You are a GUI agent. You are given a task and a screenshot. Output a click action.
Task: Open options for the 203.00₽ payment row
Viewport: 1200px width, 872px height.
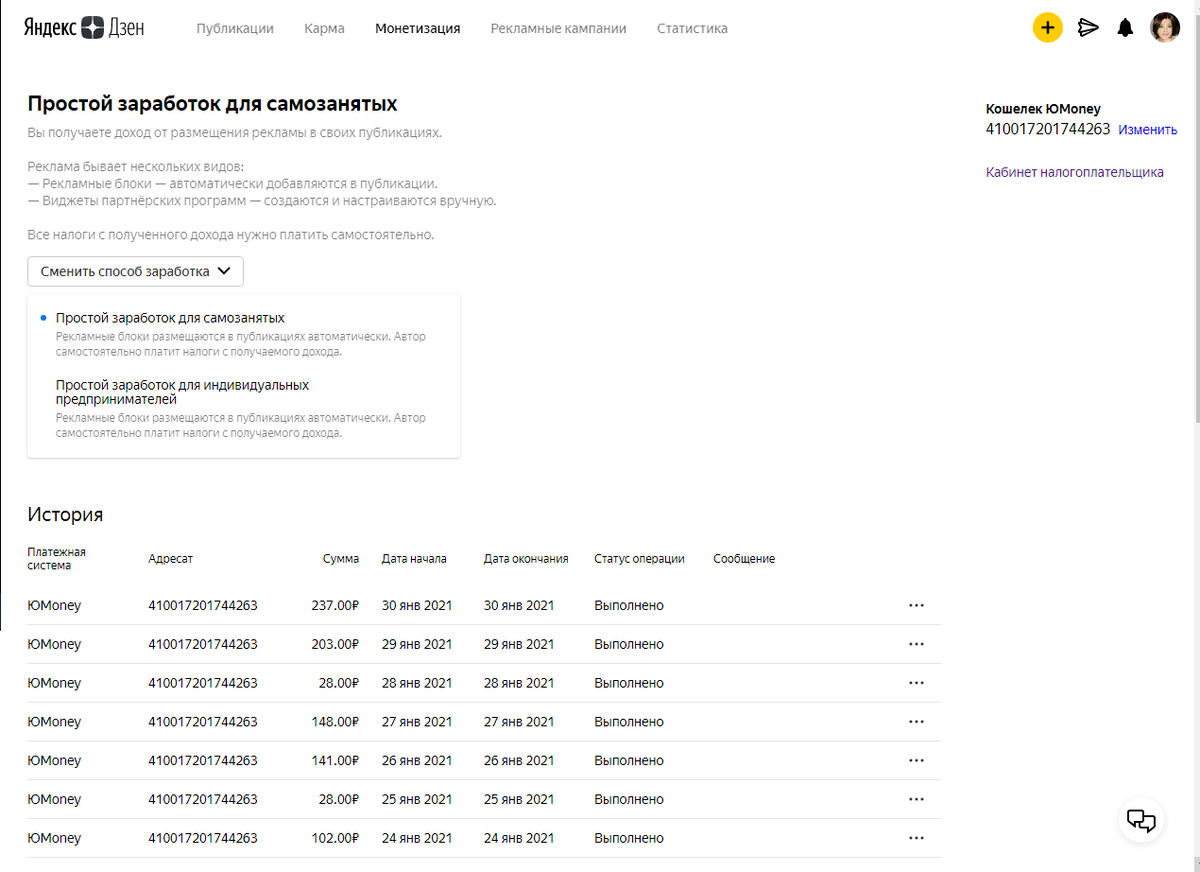pyautogui.click(x=916, y=644)
